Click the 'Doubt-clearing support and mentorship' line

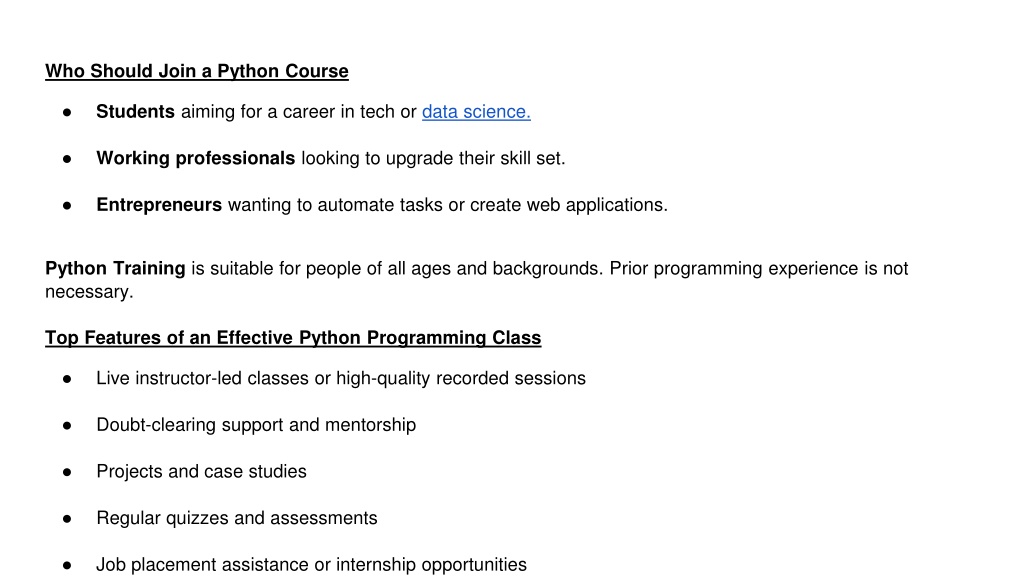tap(256, 425)
